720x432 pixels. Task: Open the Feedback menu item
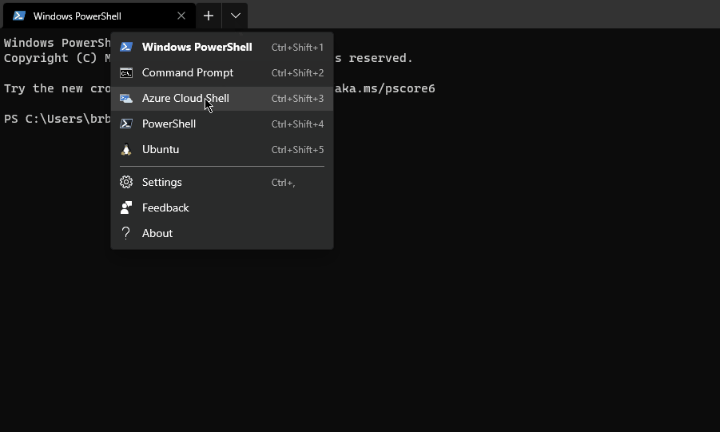coord(222,208)
